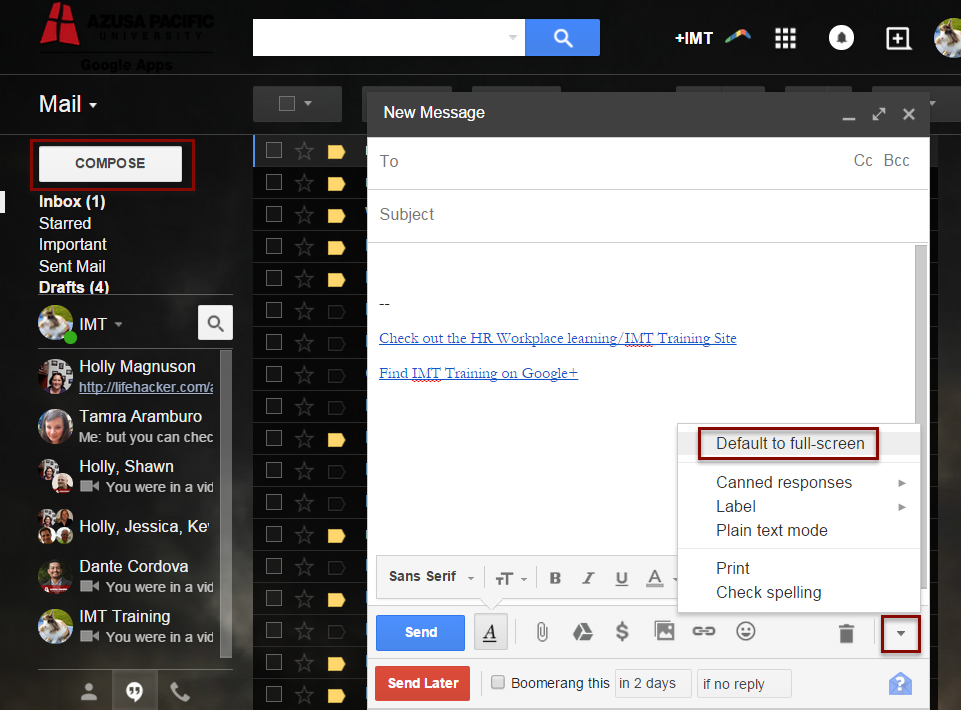Viewport: 961px width, 710px height.
Task: Click the blue search button
Action: click(x=562, y=37)
